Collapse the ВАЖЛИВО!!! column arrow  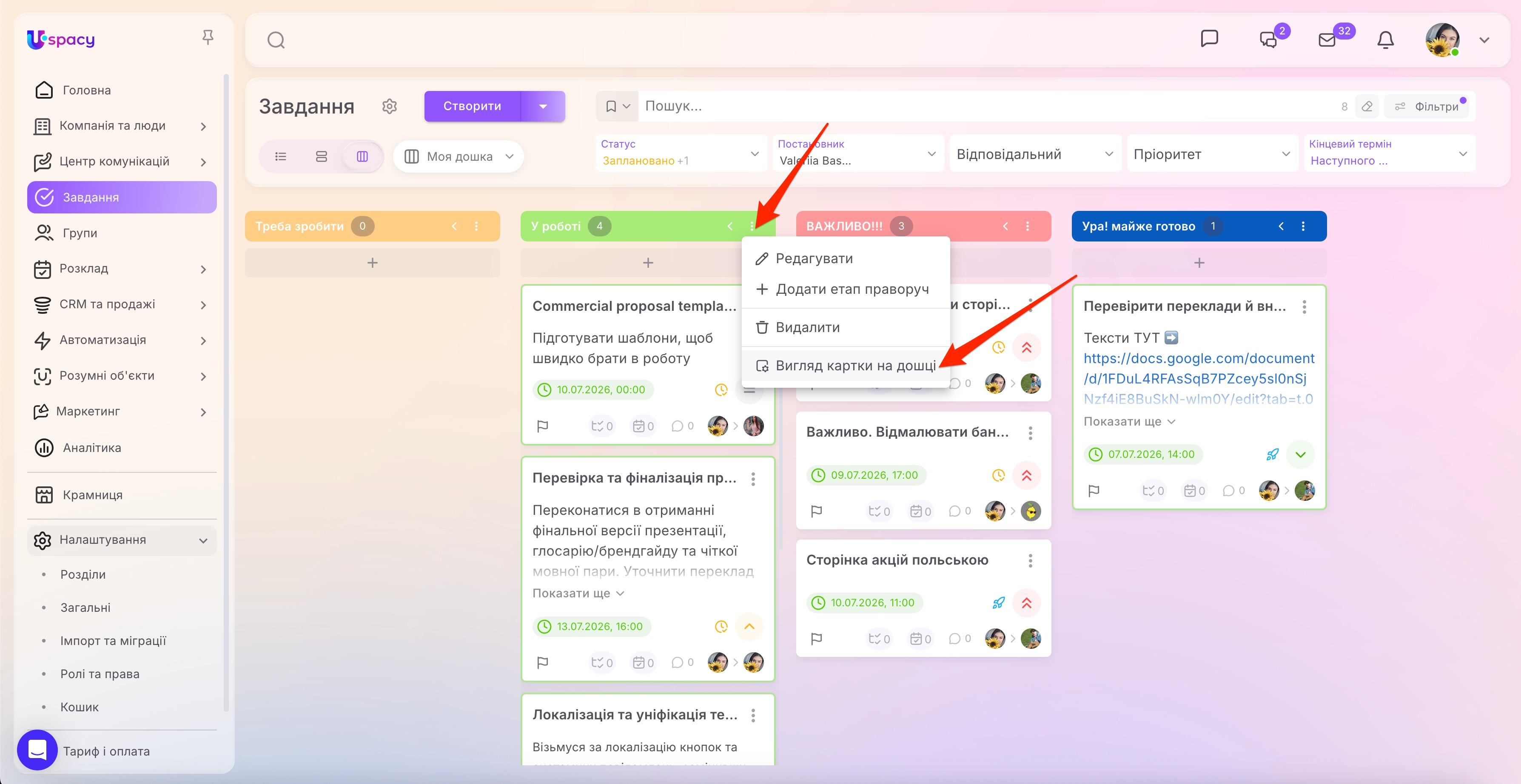(x=1005, y=226)
